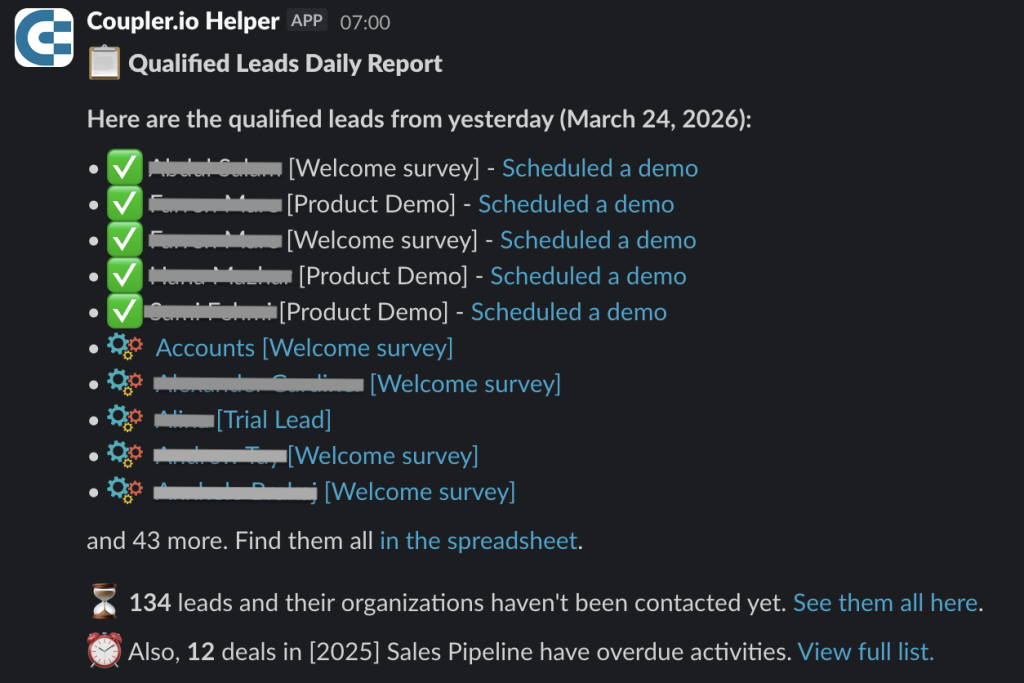This screenshot has height=683, width=1024.
Task: Click the 'See them all here' link
Action: (x=886, y=603)
